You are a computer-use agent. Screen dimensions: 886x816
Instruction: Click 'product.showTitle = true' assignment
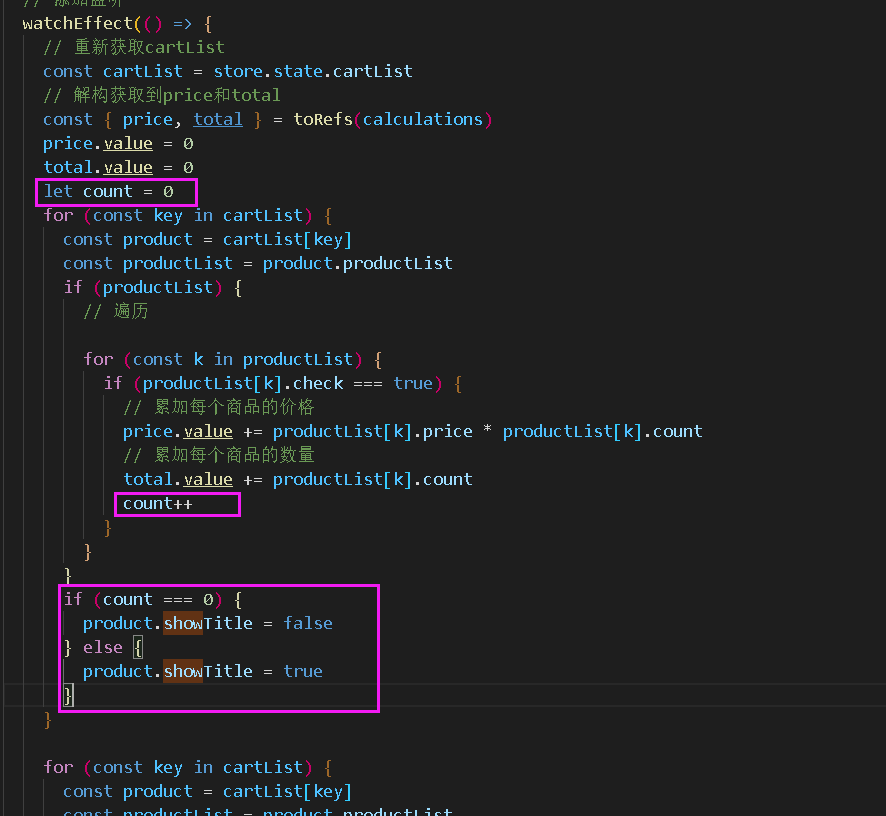[203, 671]
